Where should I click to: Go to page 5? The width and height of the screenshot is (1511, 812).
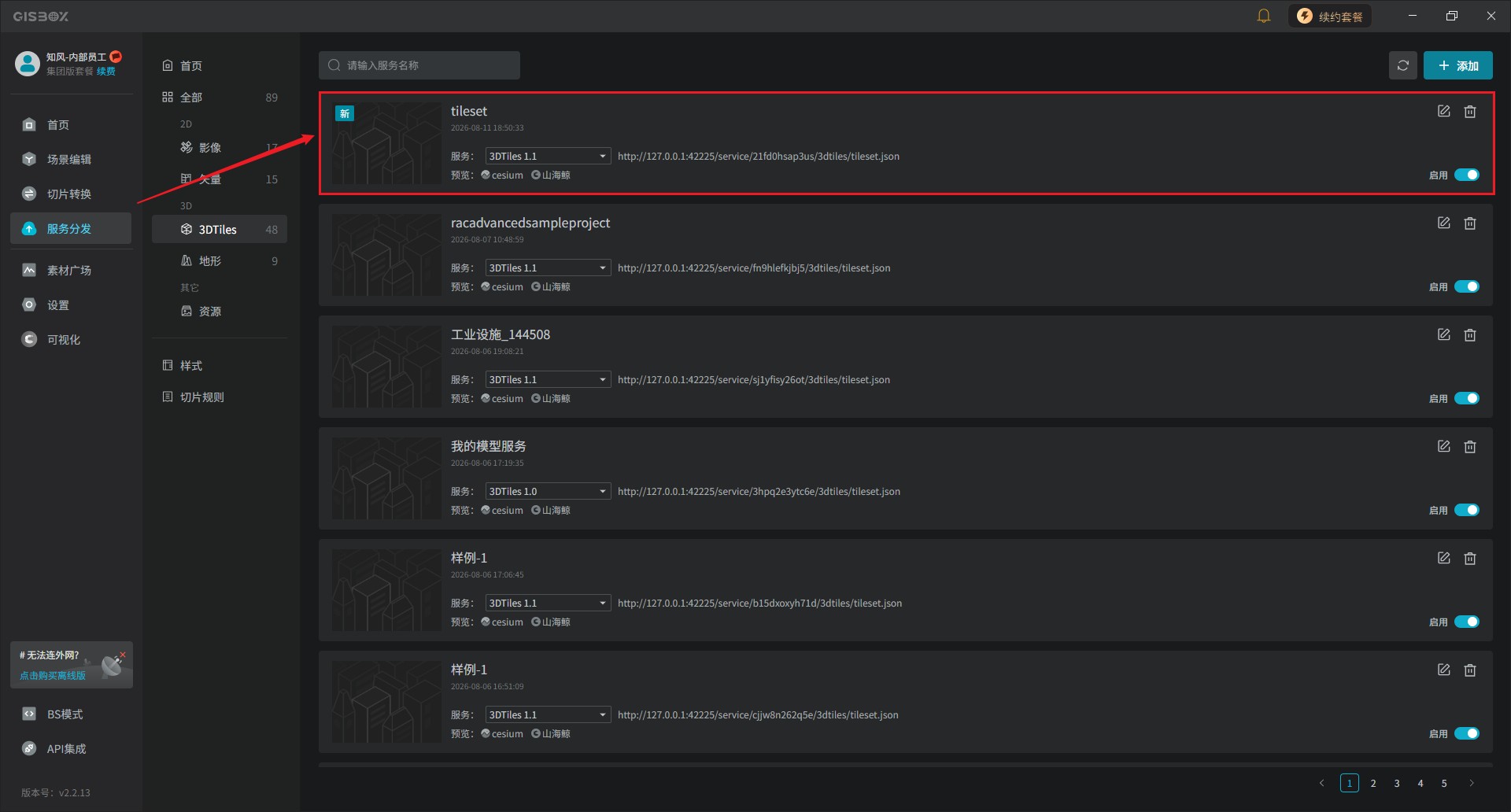coord(1444,783)
